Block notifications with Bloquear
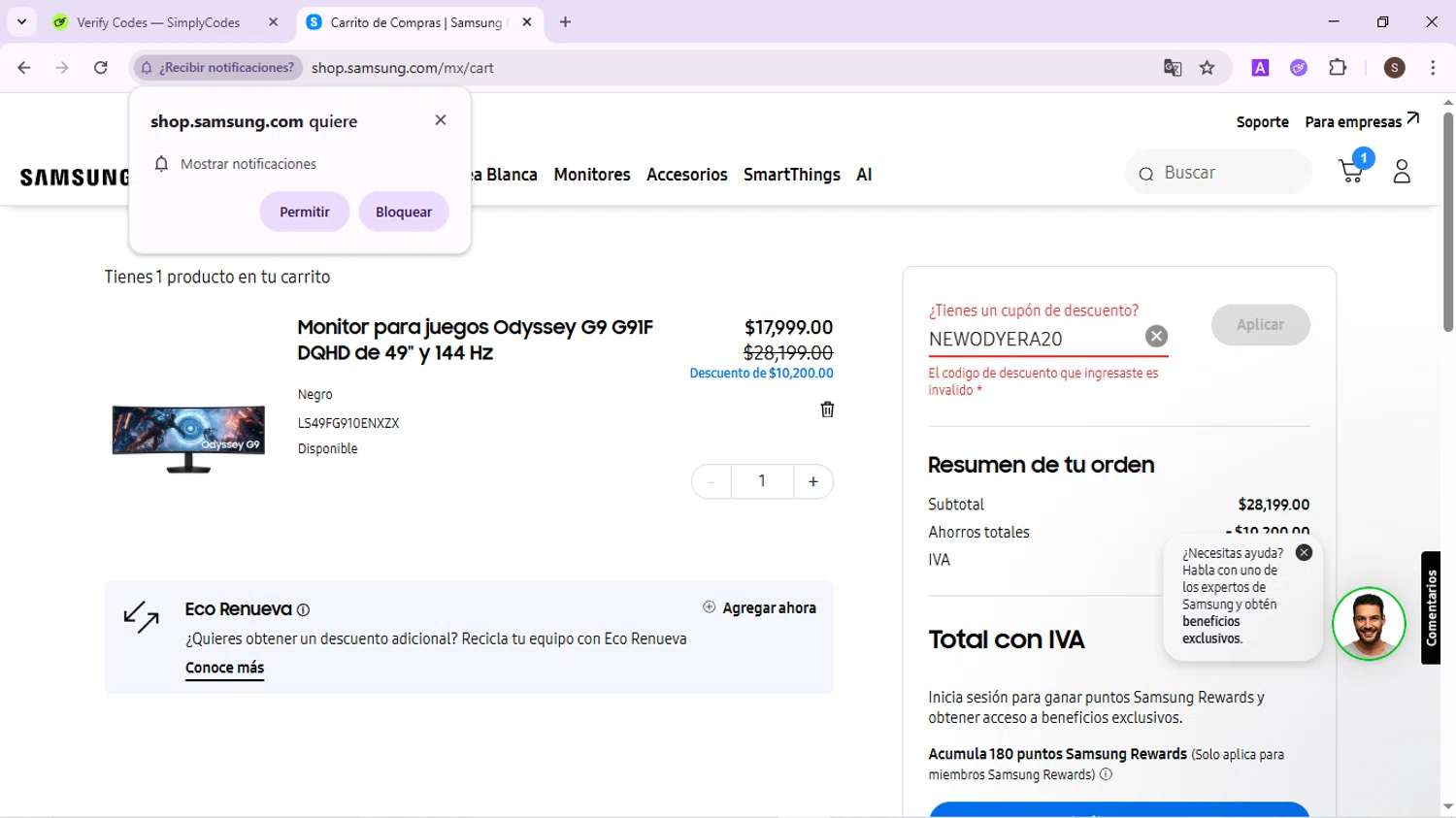Viewport: 1456px width, 818px height. 404,212
